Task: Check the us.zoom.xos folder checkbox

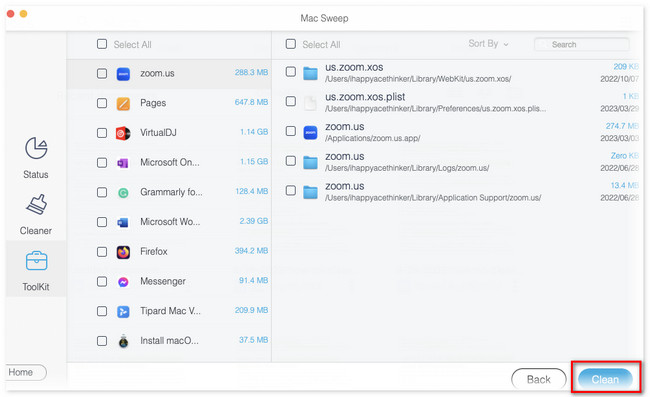Action: click(x=291, y=72)
